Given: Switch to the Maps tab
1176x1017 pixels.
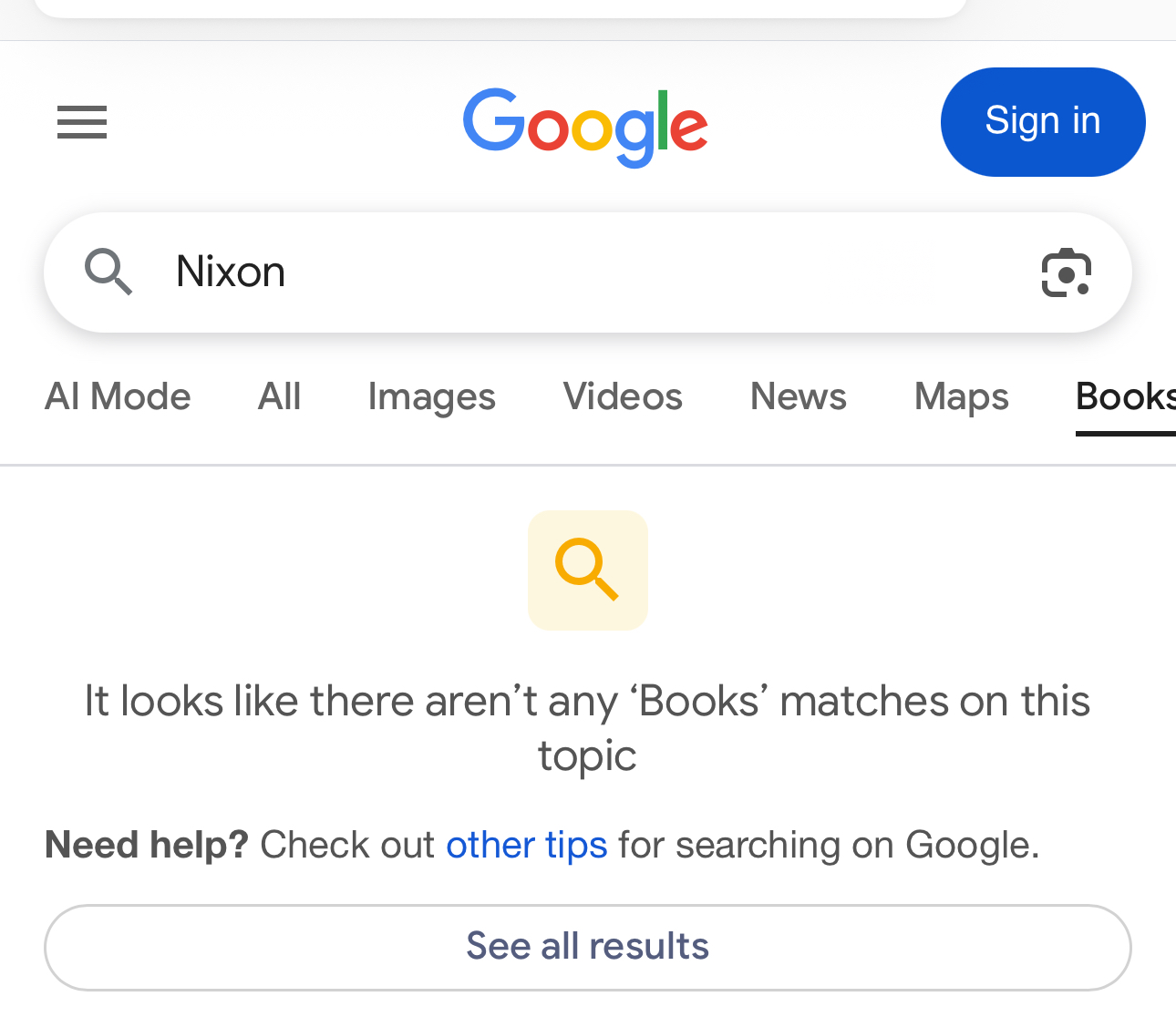Looking at the screenshot, I should (961, 397).
